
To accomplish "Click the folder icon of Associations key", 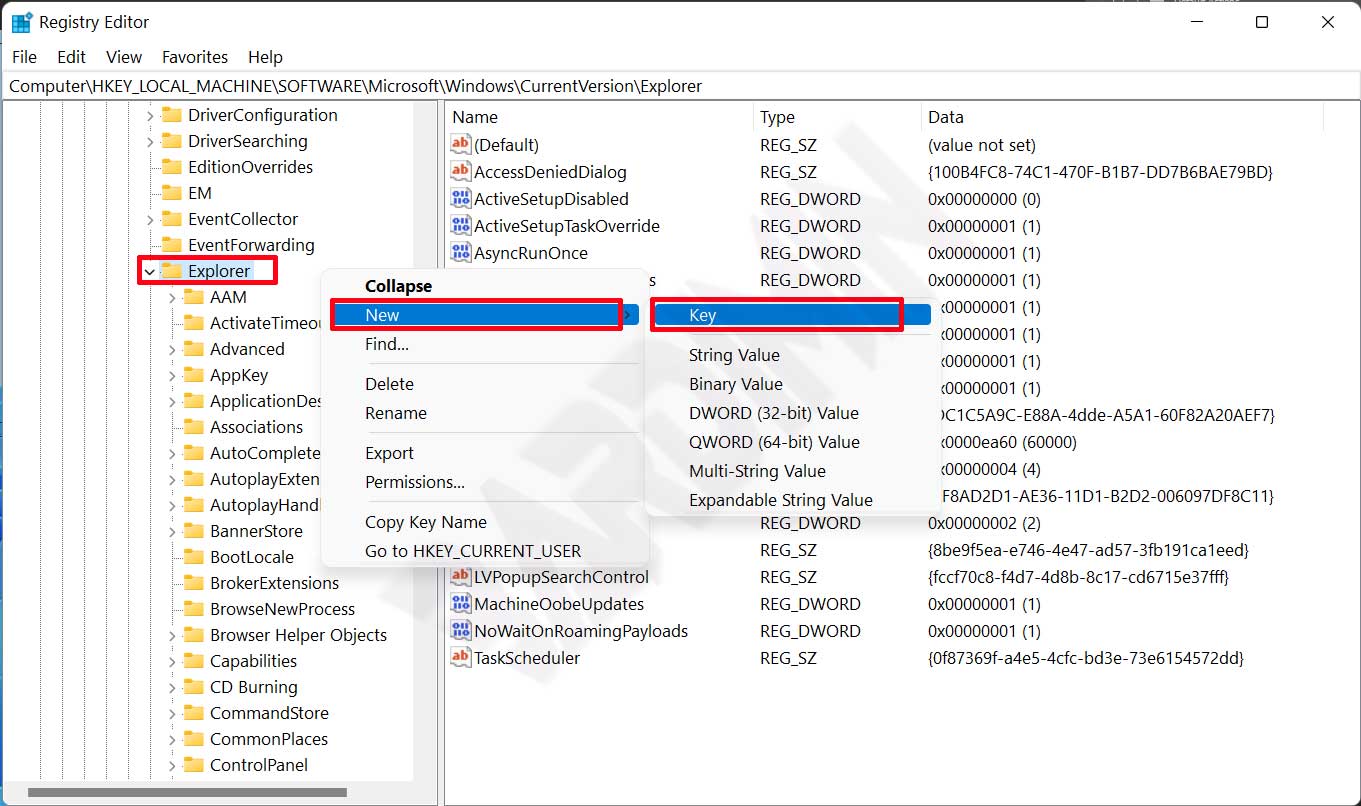I will pyautogui.click(x=193, y=427).
